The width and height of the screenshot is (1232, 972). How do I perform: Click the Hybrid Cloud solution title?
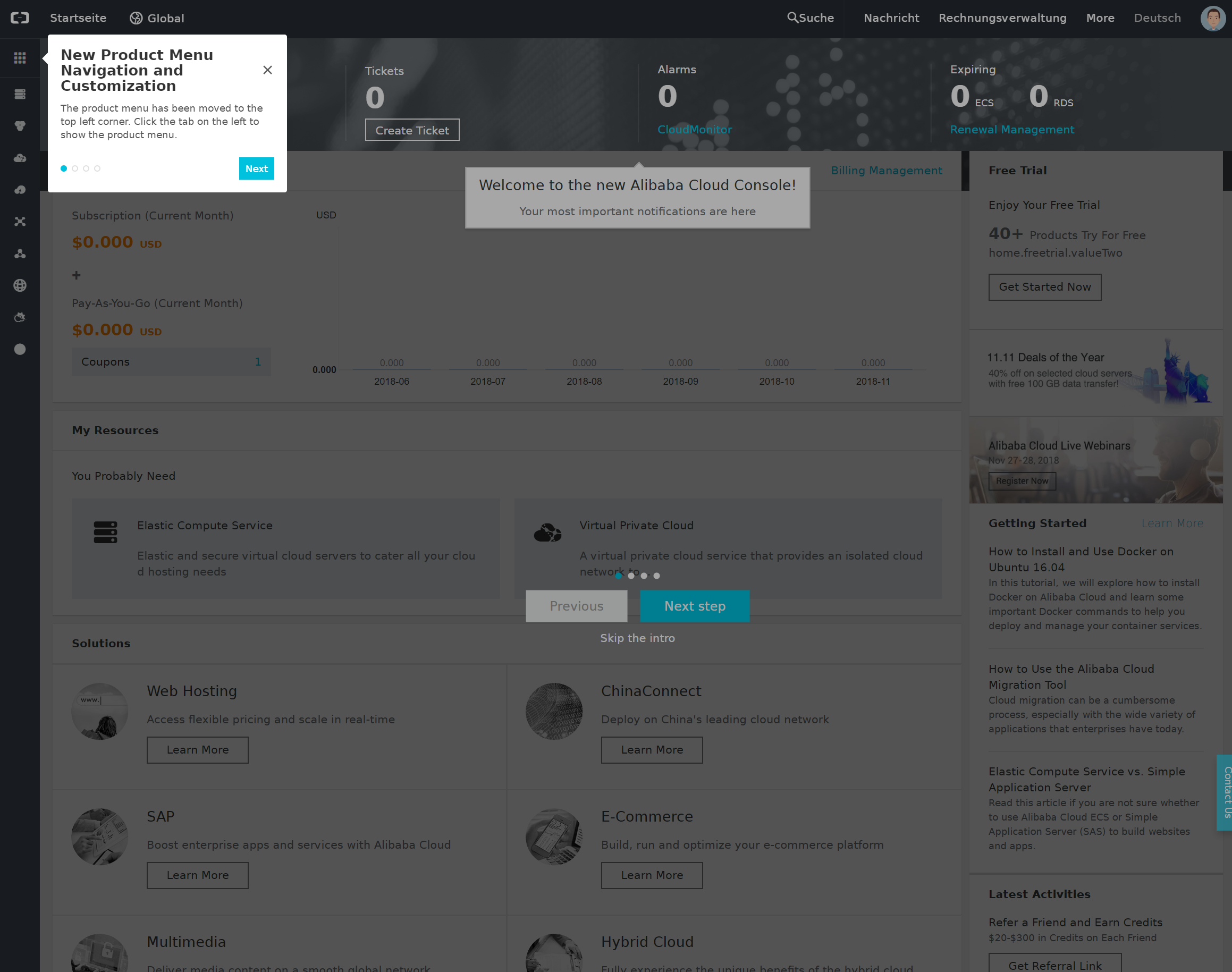point(647,942)
